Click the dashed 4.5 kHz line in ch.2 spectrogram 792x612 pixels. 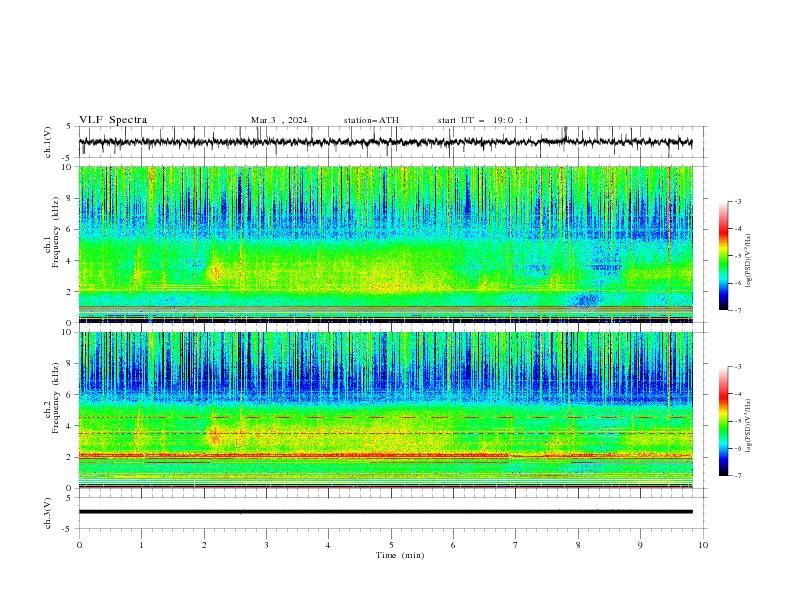385,417
